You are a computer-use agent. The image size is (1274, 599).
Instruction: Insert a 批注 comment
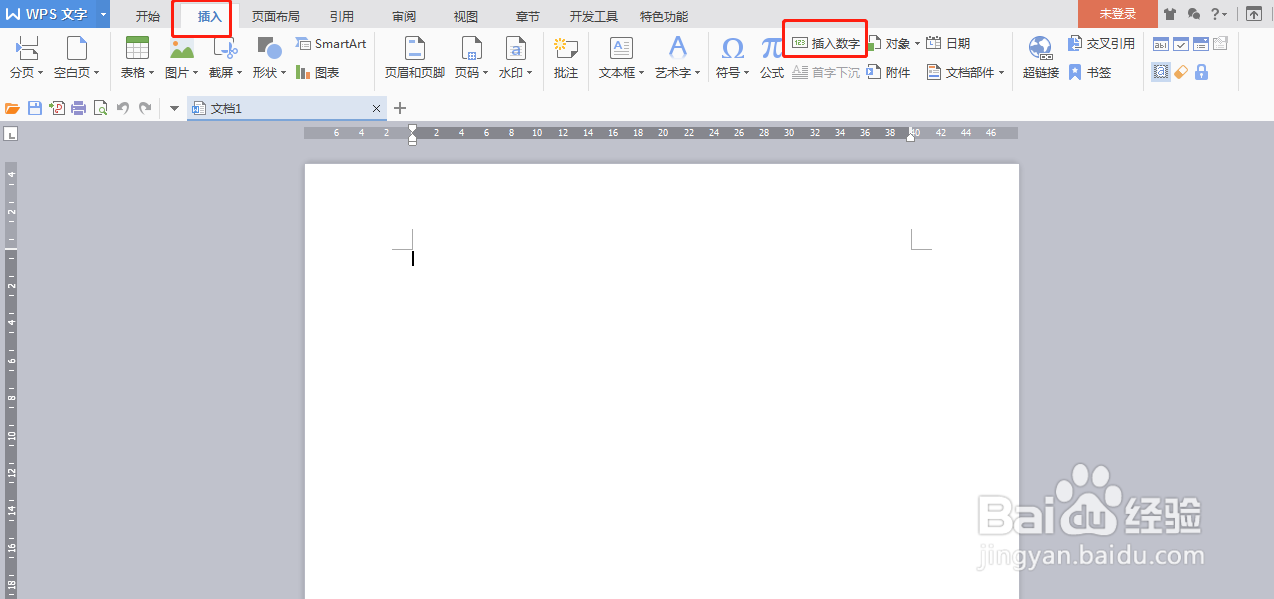pyautogui.click(x=566, y=57)
